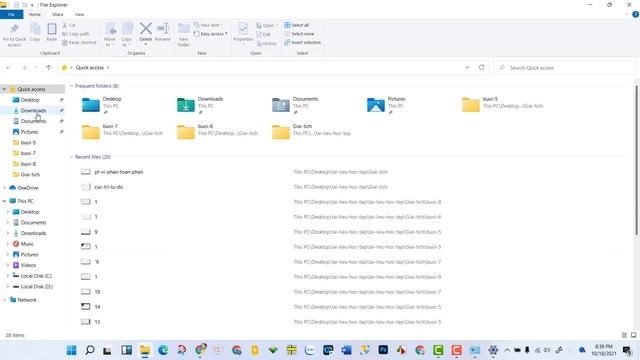This screenshot has height=360, width=640.
Task: Click the Paste icon in the ribbon
Action: pos(52,29)
